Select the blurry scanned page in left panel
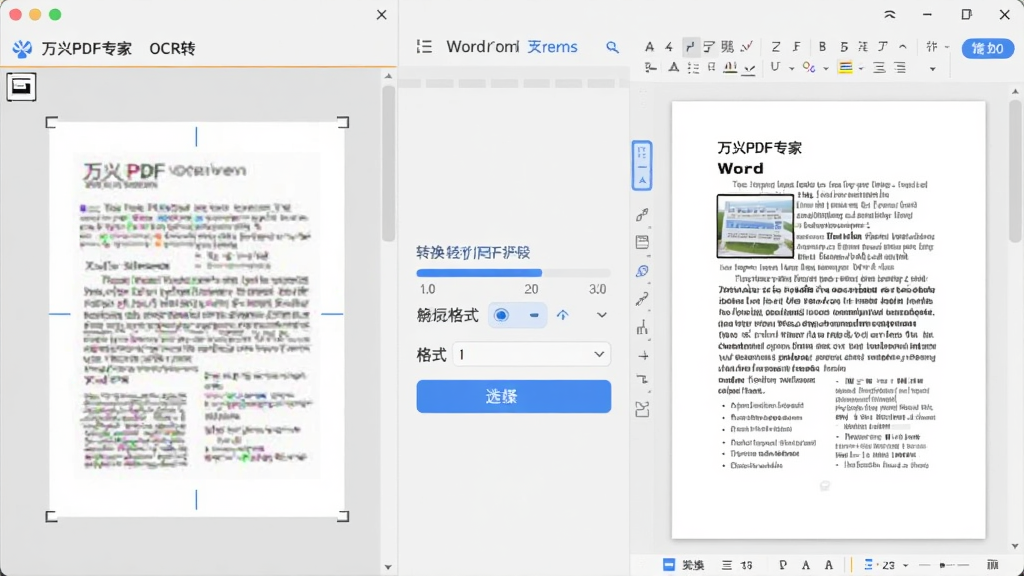1024x576 pixels. [197, 319]
